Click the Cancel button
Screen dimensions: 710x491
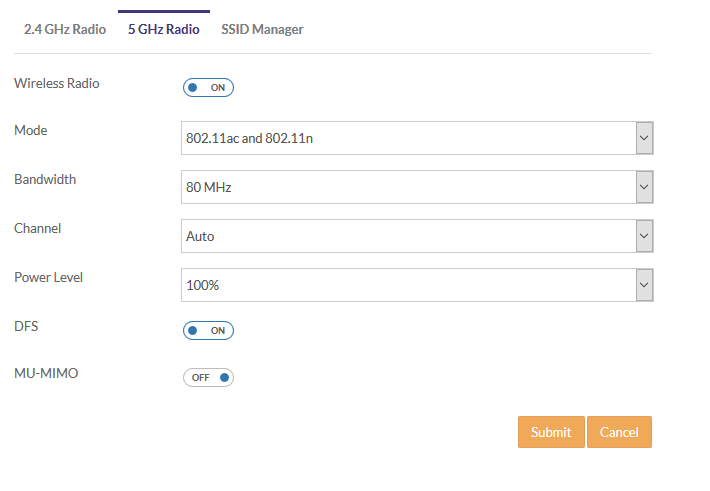(x=619, y=432)
